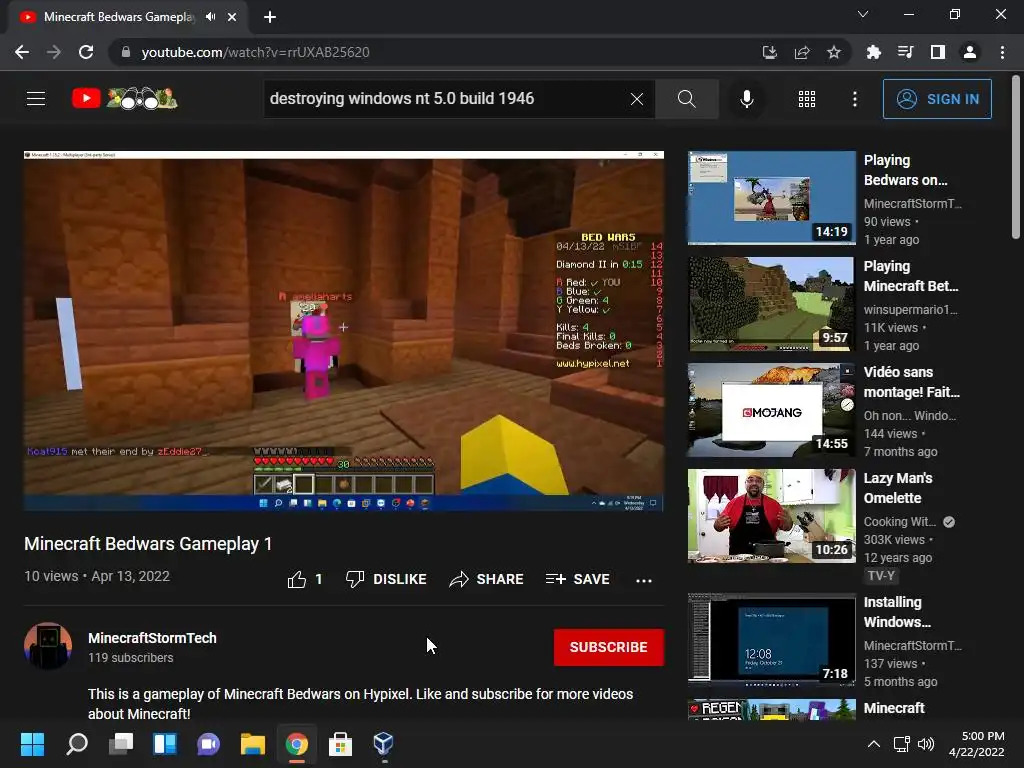Open Playing Minecraft Bet... video thumbnail

[771, 304]
